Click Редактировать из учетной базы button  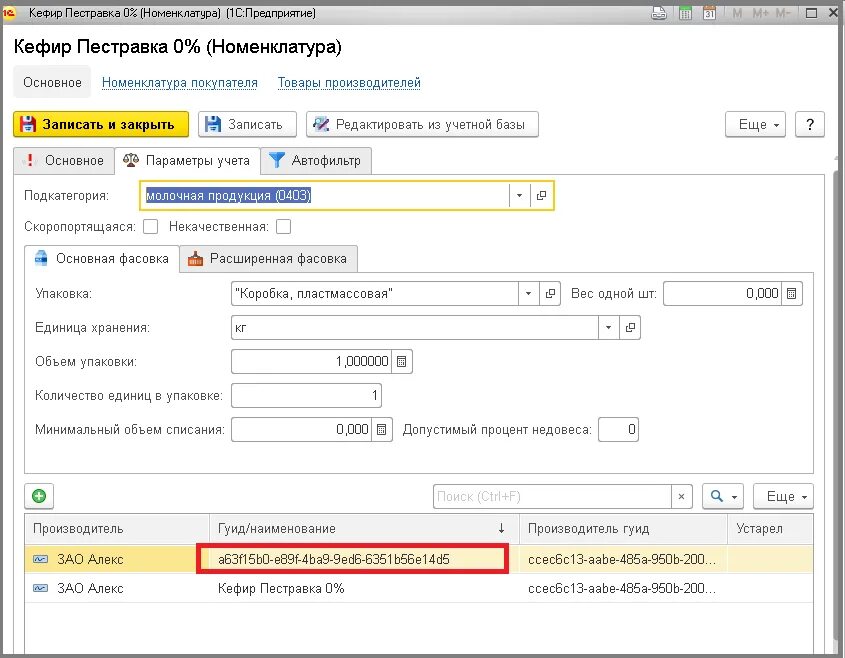click(x=422, y=124)
